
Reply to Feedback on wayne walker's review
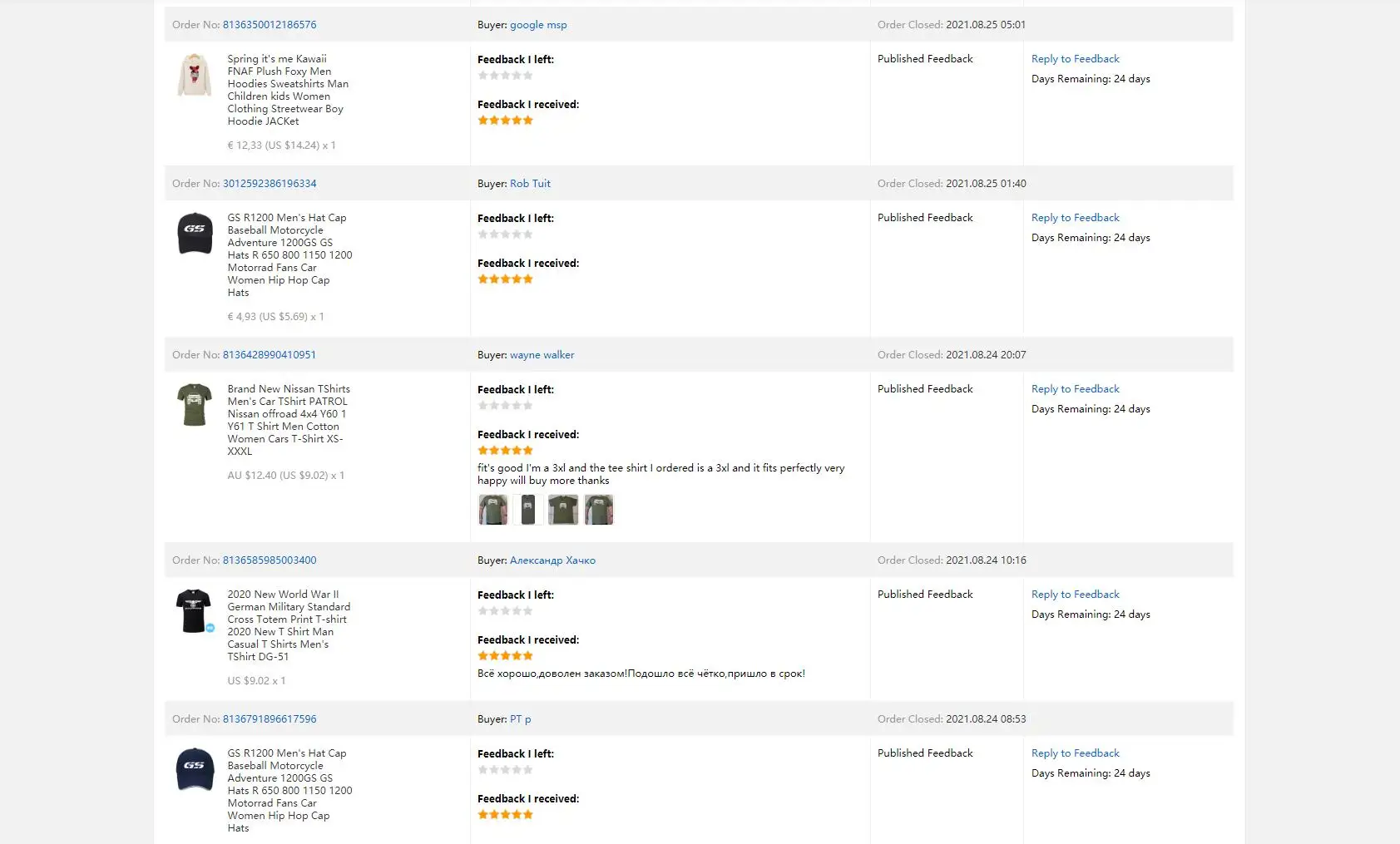click(x=1075, y=389)
